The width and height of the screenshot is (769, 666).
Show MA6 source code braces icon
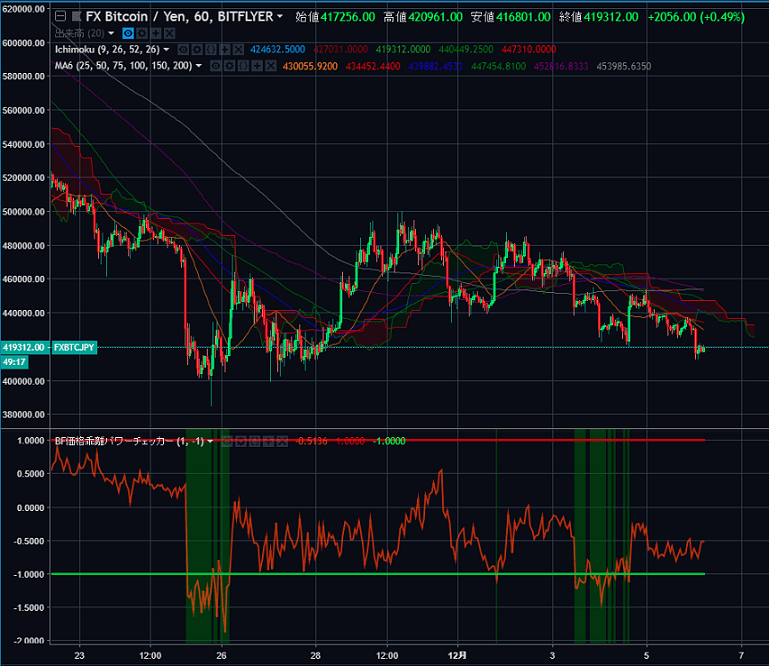(x=243, y=66)
